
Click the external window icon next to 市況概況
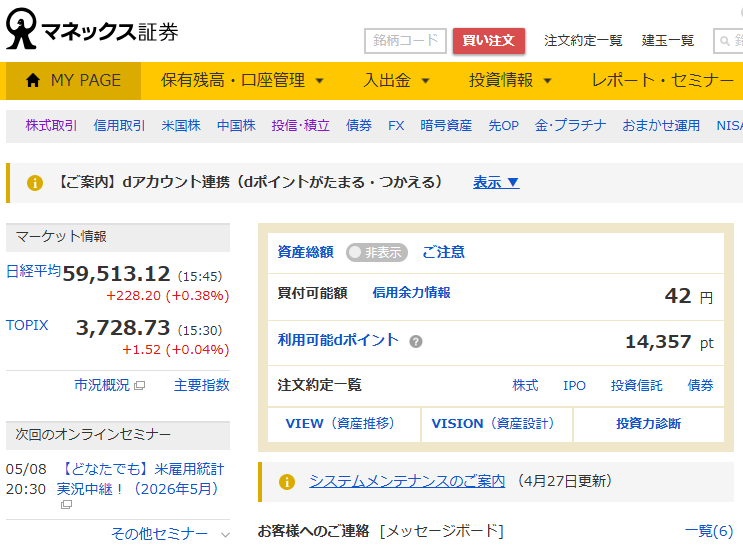click(x=139, y=386)
